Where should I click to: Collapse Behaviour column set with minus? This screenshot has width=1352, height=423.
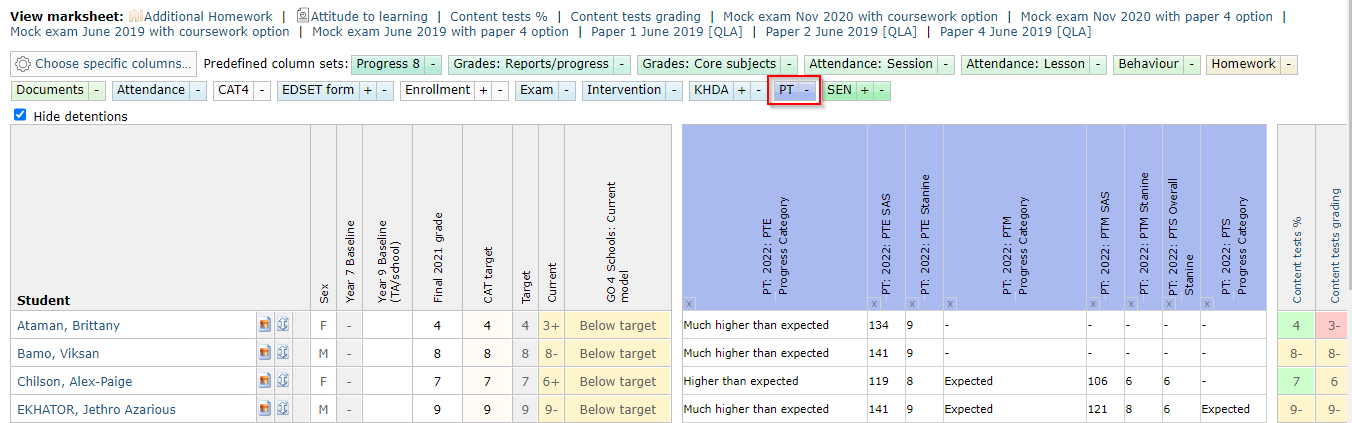coord(1190,64)
